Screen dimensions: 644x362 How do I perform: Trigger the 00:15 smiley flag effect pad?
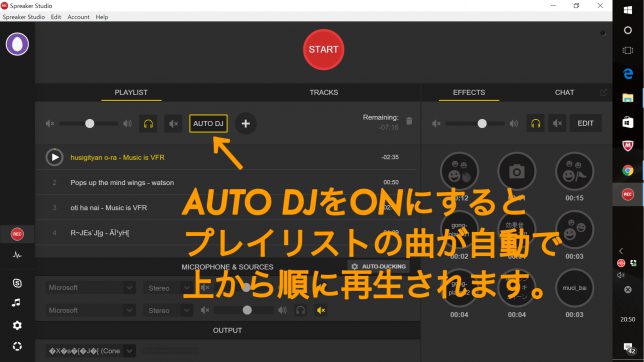coord(574,171)
